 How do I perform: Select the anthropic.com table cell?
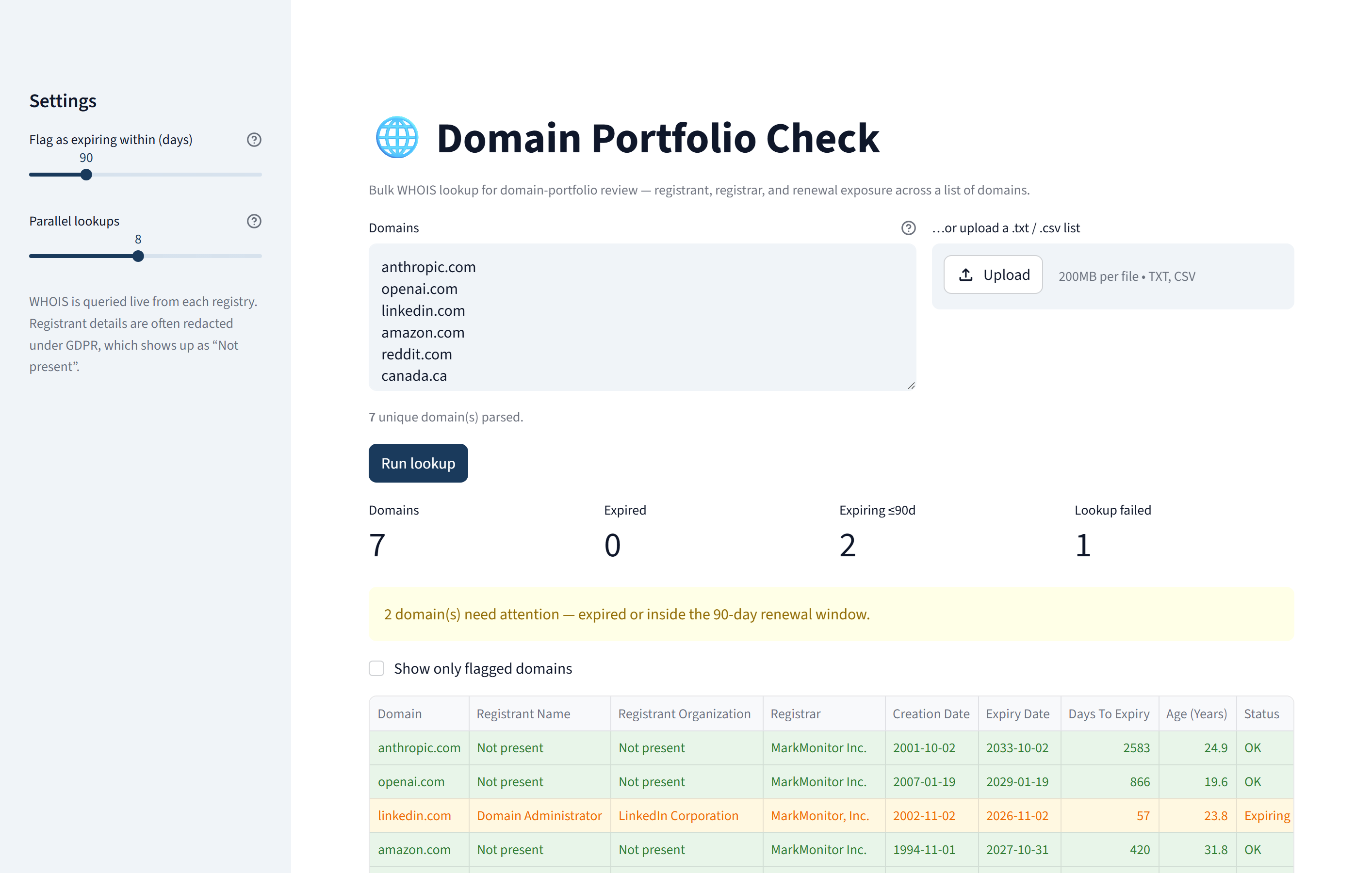pos(419,748)
